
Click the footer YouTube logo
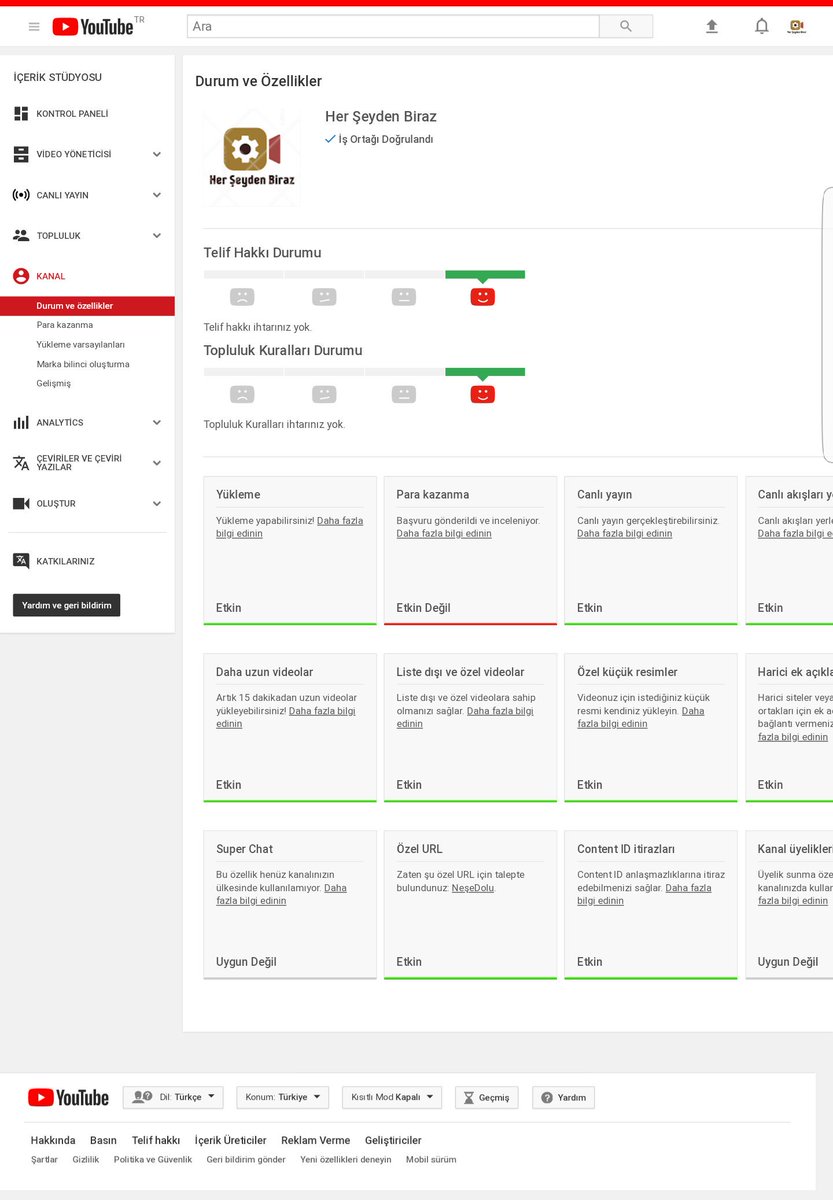click(68, 1097)
